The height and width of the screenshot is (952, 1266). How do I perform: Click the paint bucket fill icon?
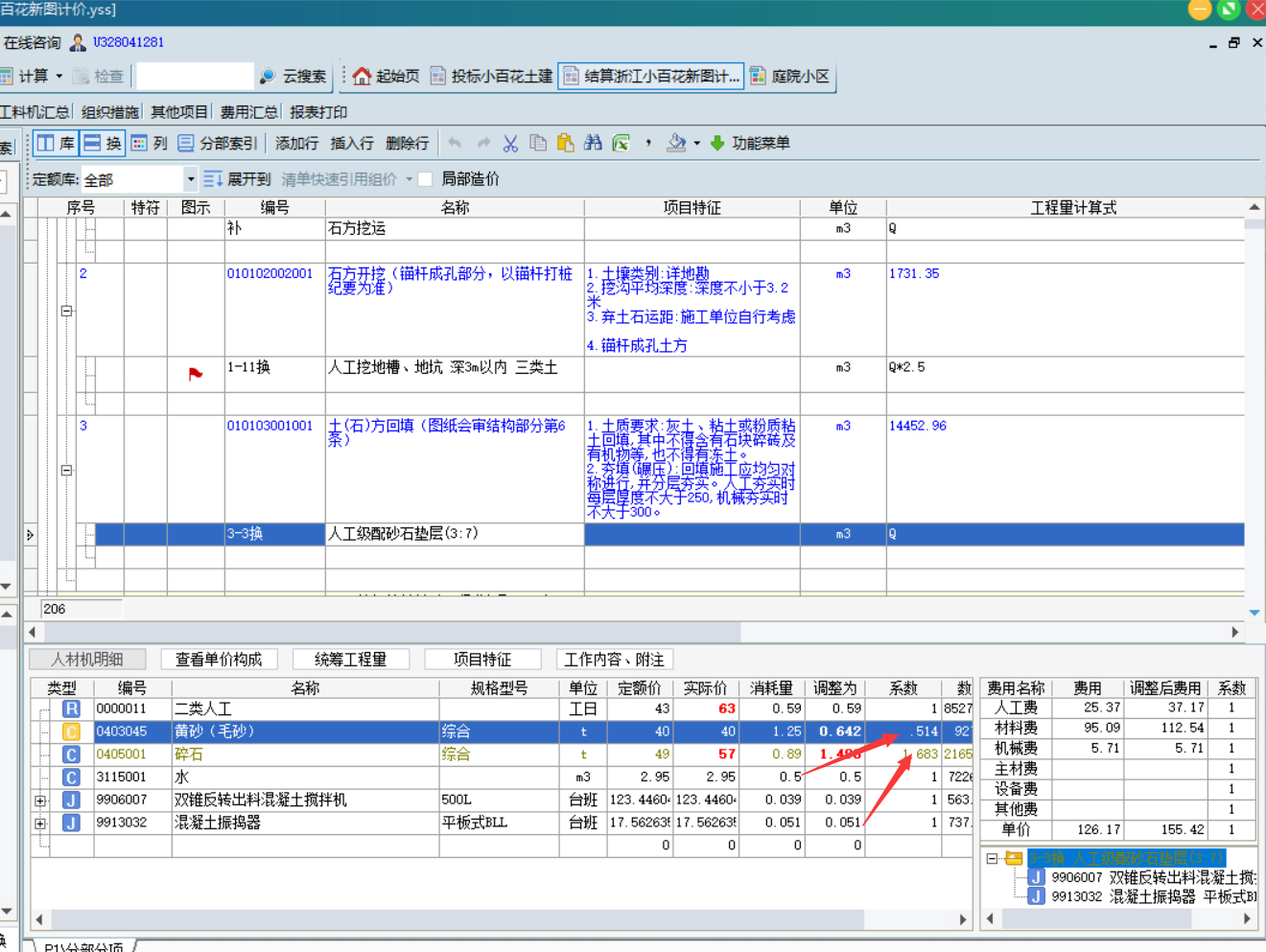pos(676,143)
